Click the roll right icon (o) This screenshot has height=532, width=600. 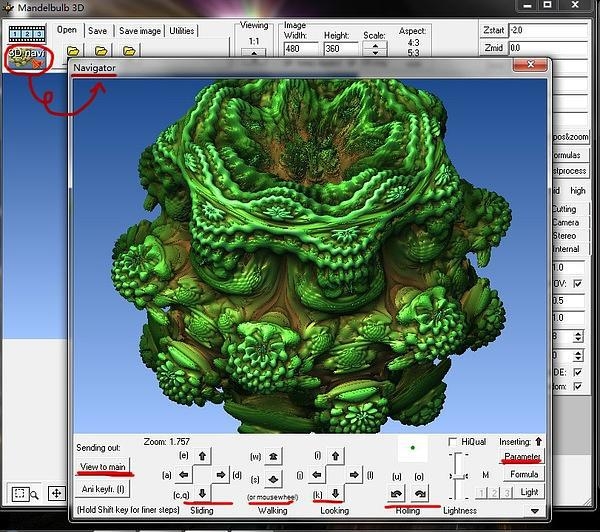[x=422, y=493]
